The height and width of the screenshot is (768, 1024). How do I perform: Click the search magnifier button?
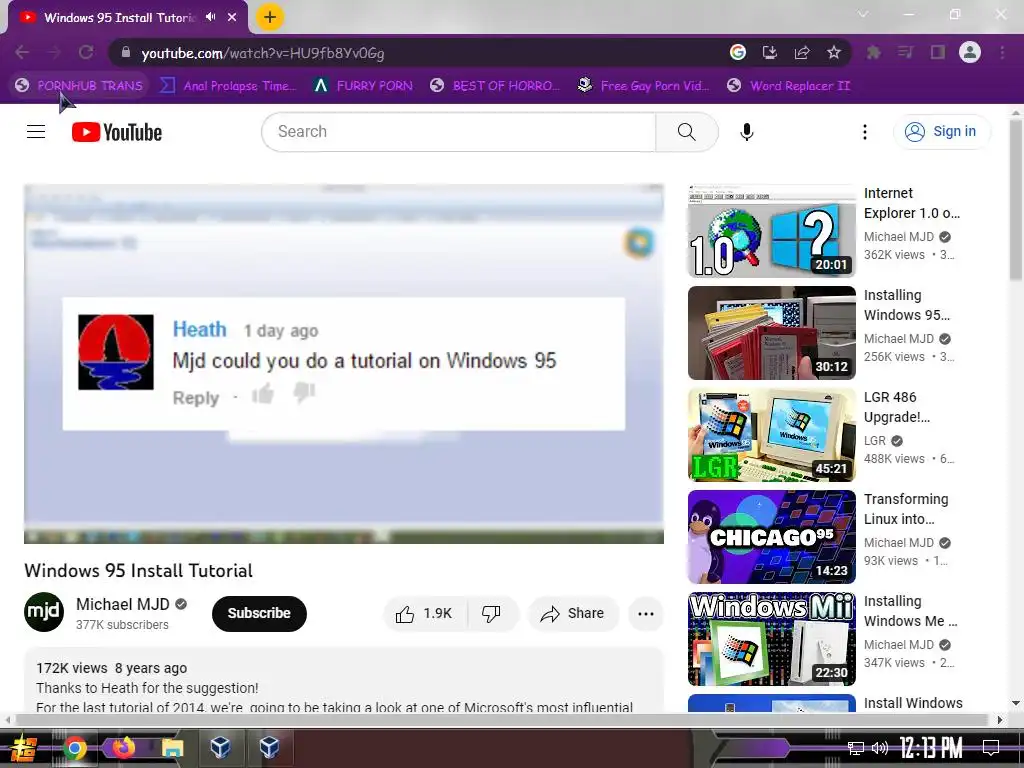click(x=686, y=132)
